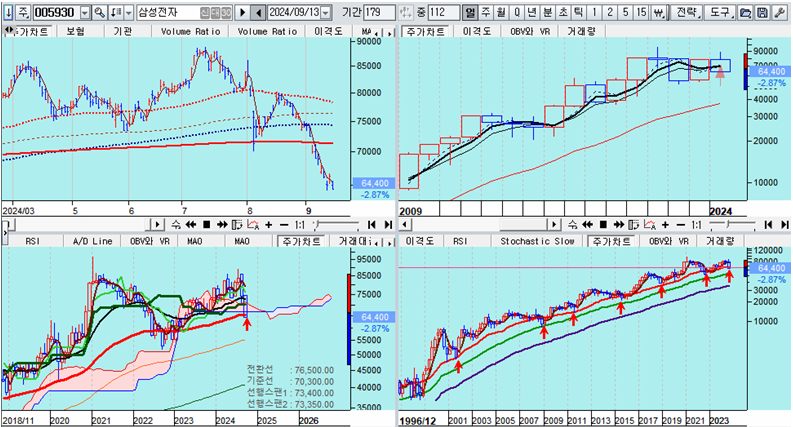The height and width of the screenshot is (427, 793).
Task: Select 분 minute period toggle
Action: (x=548, y=12)
